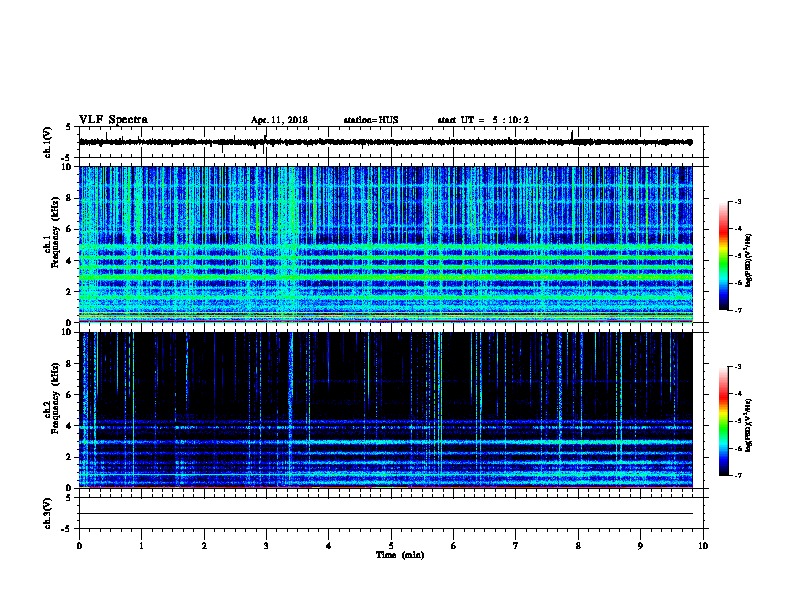Click the "start UT = 5 : 10: 2" text

tap(483, 120)
